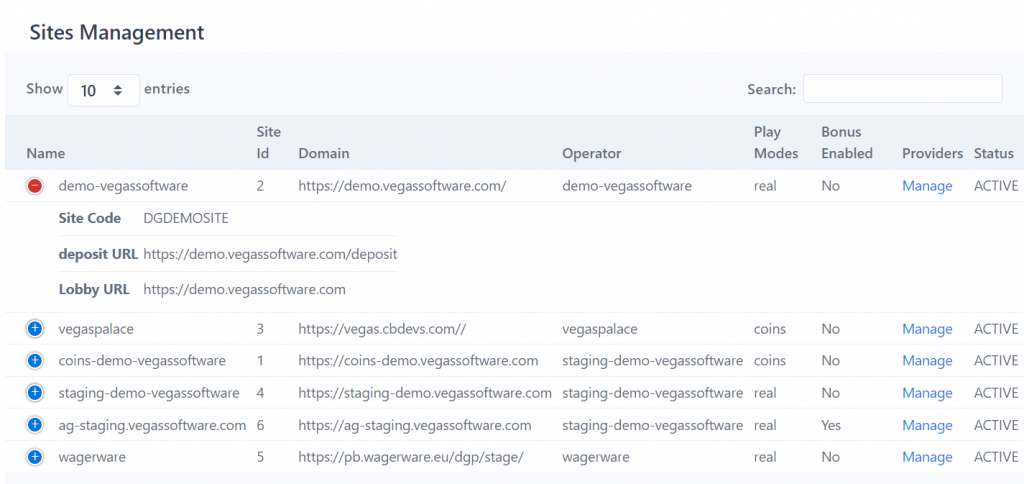Sort table by Name column

(46, 154)
